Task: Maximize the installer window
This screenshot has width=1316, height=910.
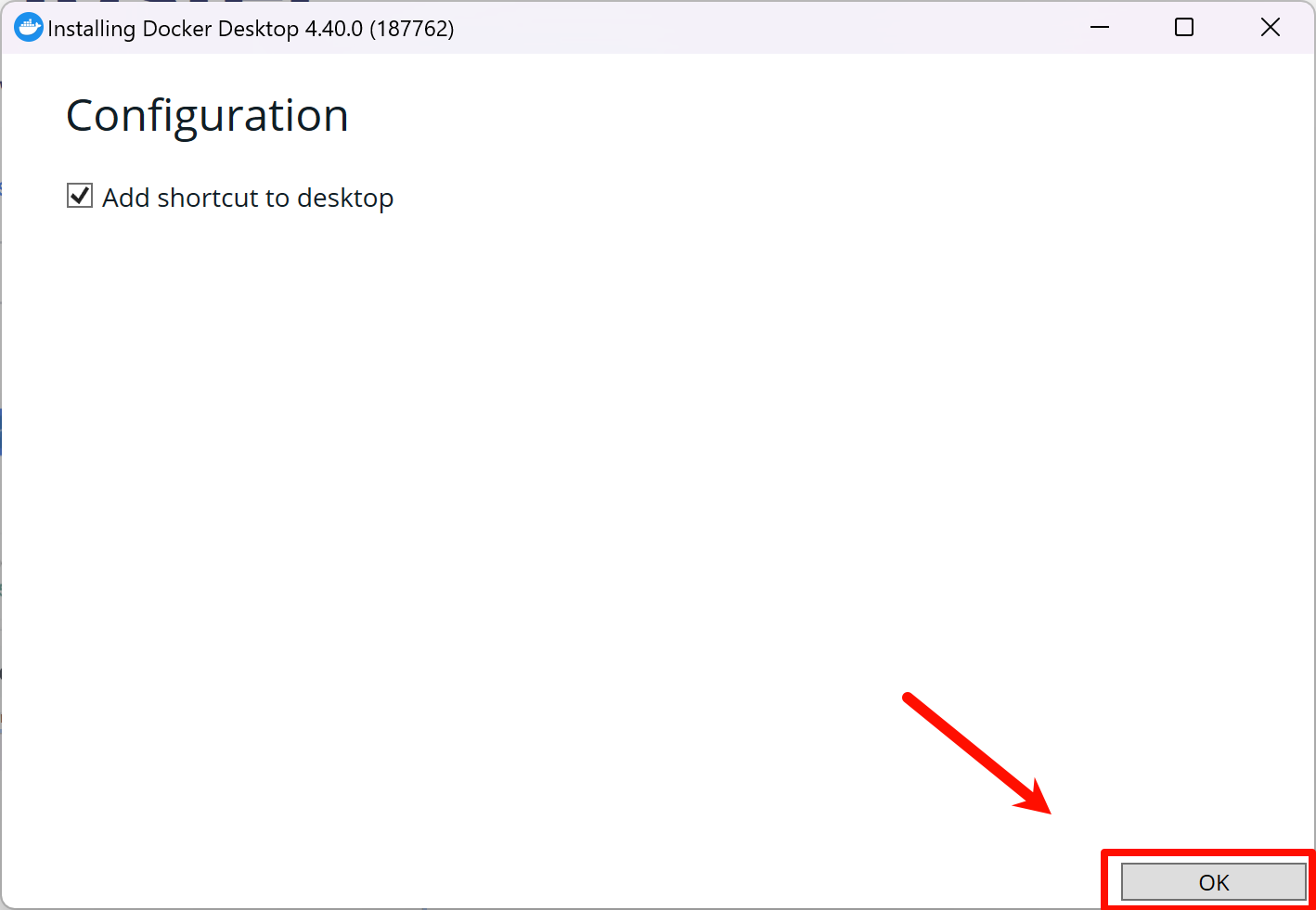Action: 1184,28
